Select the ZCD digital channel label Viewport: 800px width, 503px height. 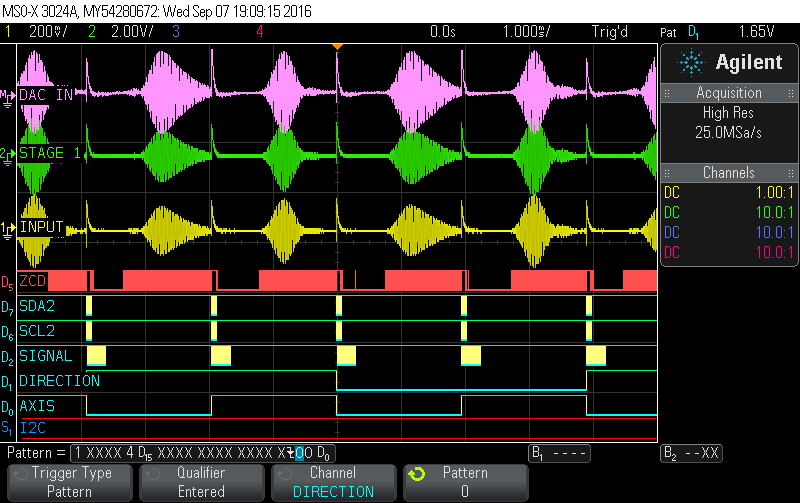[33, 281]
